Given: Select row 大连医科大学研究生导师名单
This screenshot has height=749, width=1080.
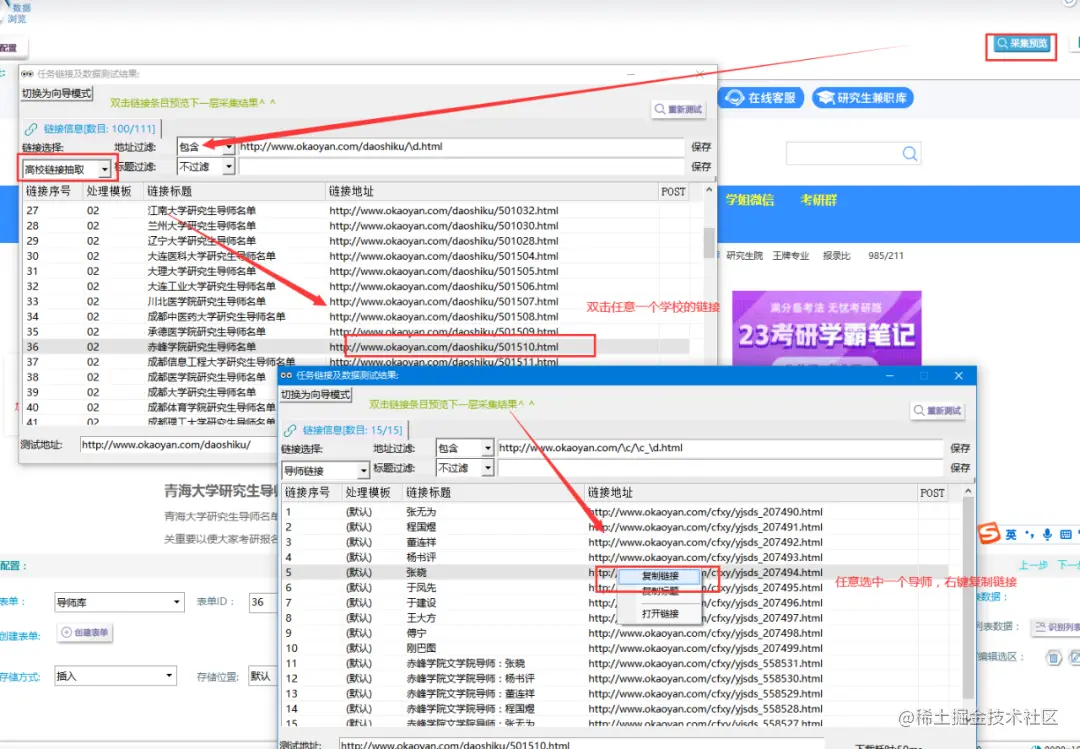Looking at the screenshot, I should tap(355, 256).
